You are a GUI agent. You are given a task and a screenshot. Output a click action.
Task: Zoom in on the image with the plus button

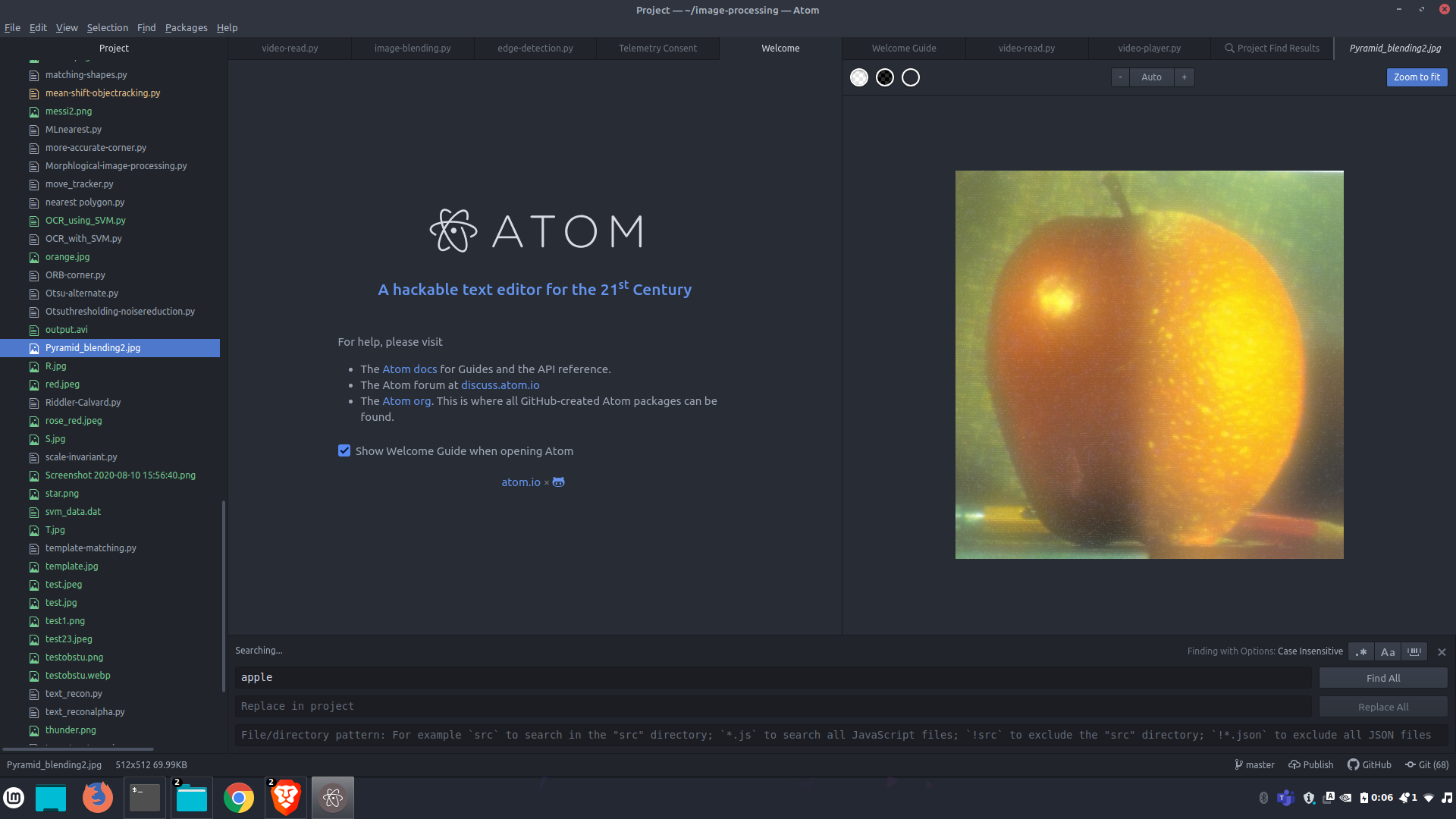tap(1184, 77)
